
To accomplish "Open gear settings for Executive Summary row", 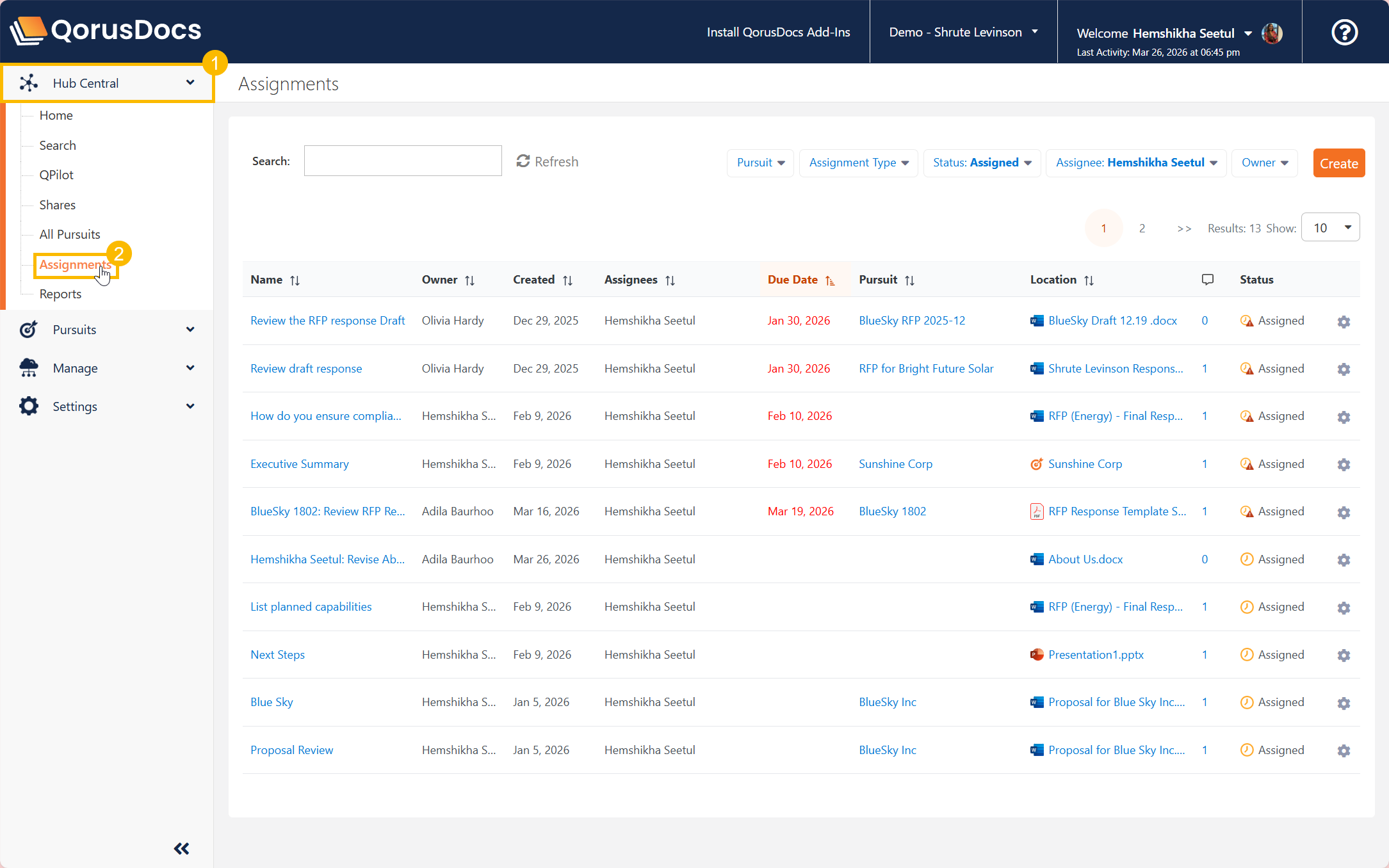I will (1344, 465).
